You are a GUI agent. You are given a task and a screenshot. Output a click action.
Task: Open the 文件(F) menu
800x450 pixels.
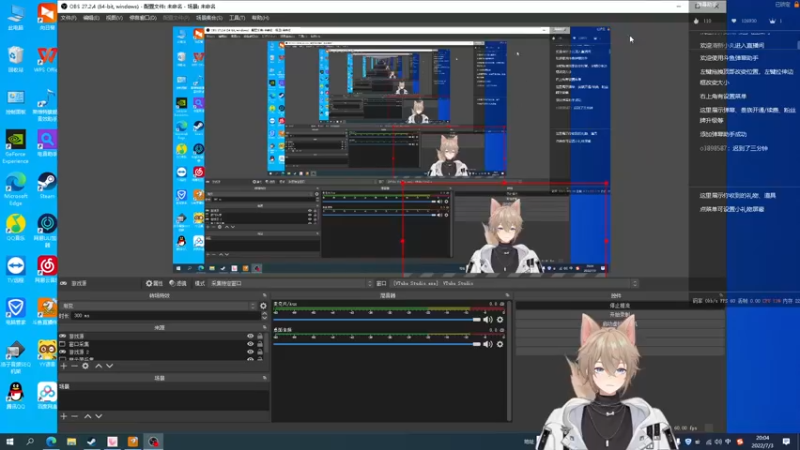[x=68, y=18]
